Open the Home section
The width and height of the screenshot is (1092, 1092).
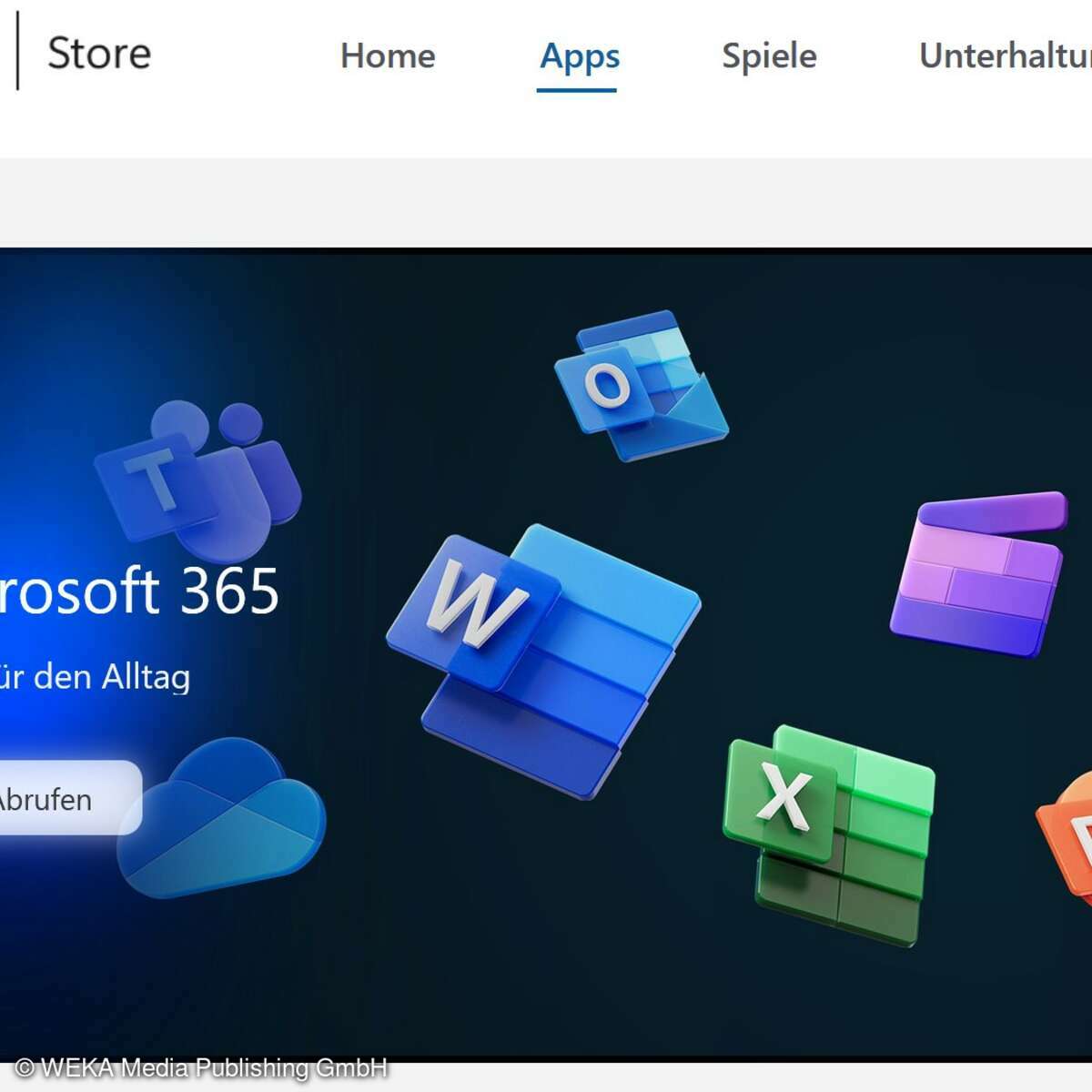coord(389,55)
